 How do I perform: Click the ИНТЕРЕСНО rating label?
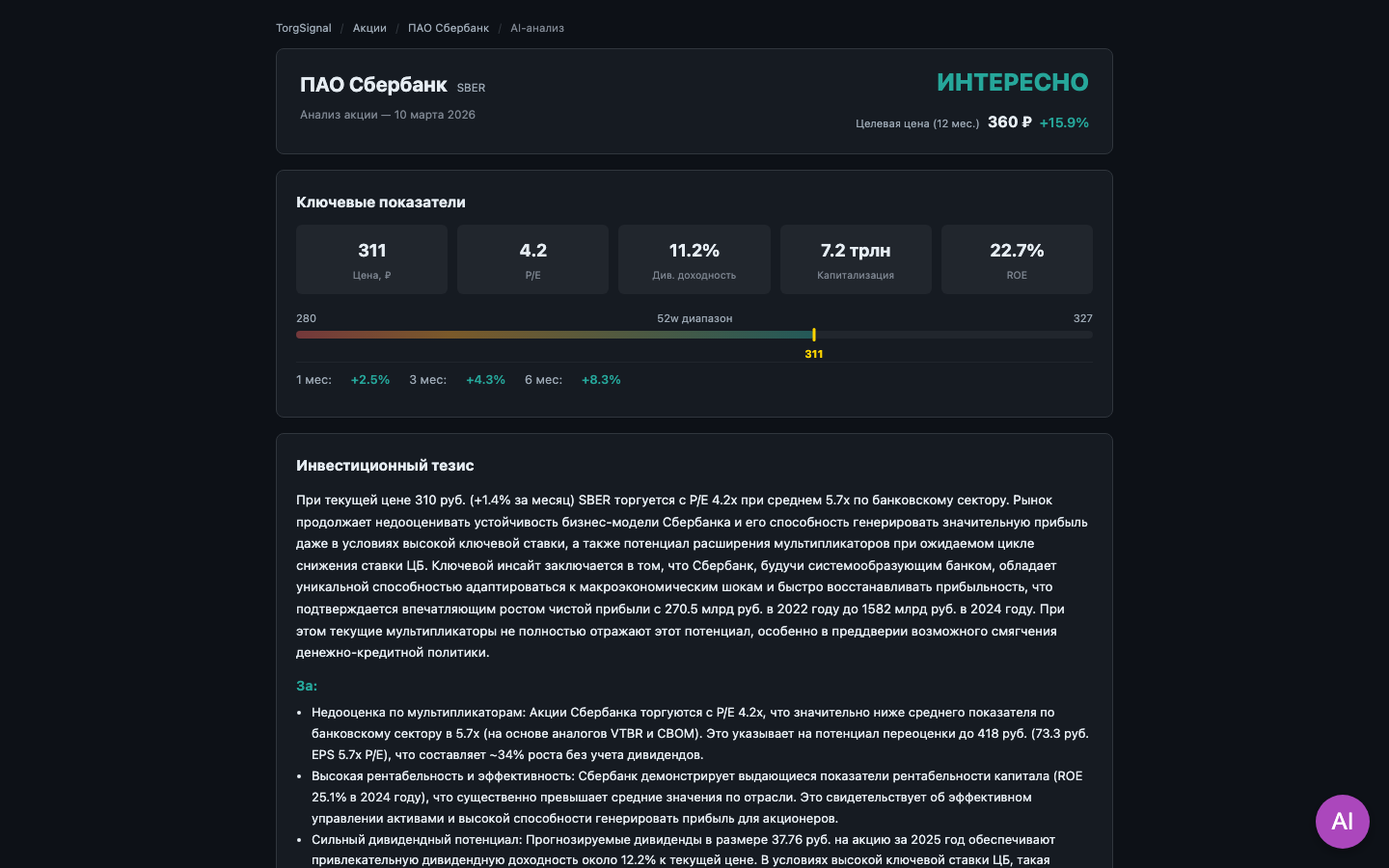tap(1012, 83)
